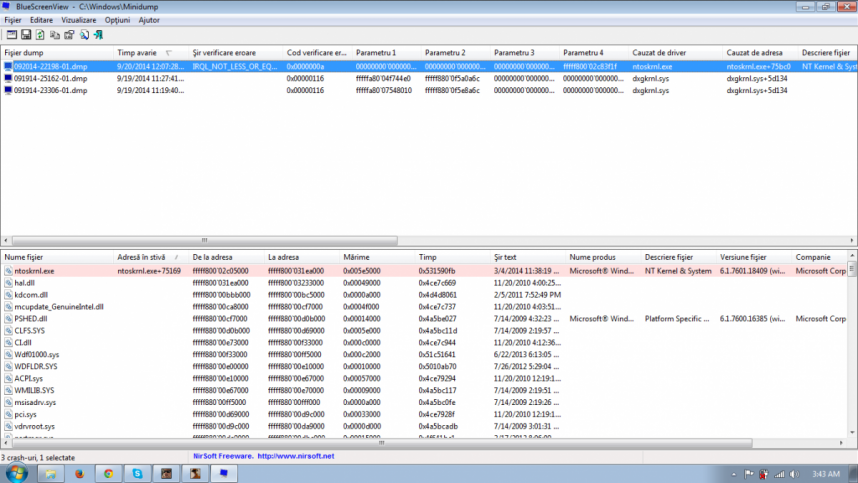Screen dimensions: 858x483
Task: Click the Windows Start button
Action: point(17,473)
